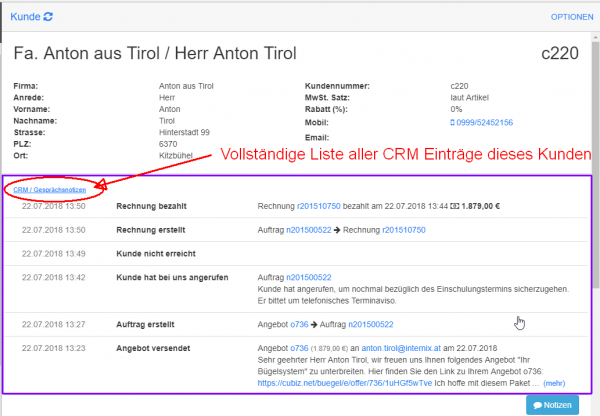
Task: Open the cubiz.net offer URL link
Action: [345, 383]
